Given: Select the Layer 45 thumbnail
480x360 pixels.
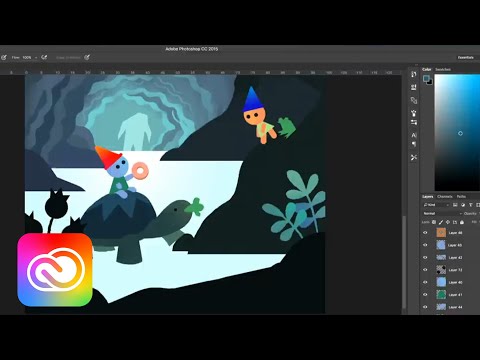Looking at the screenshot, I should coord(441,245).
